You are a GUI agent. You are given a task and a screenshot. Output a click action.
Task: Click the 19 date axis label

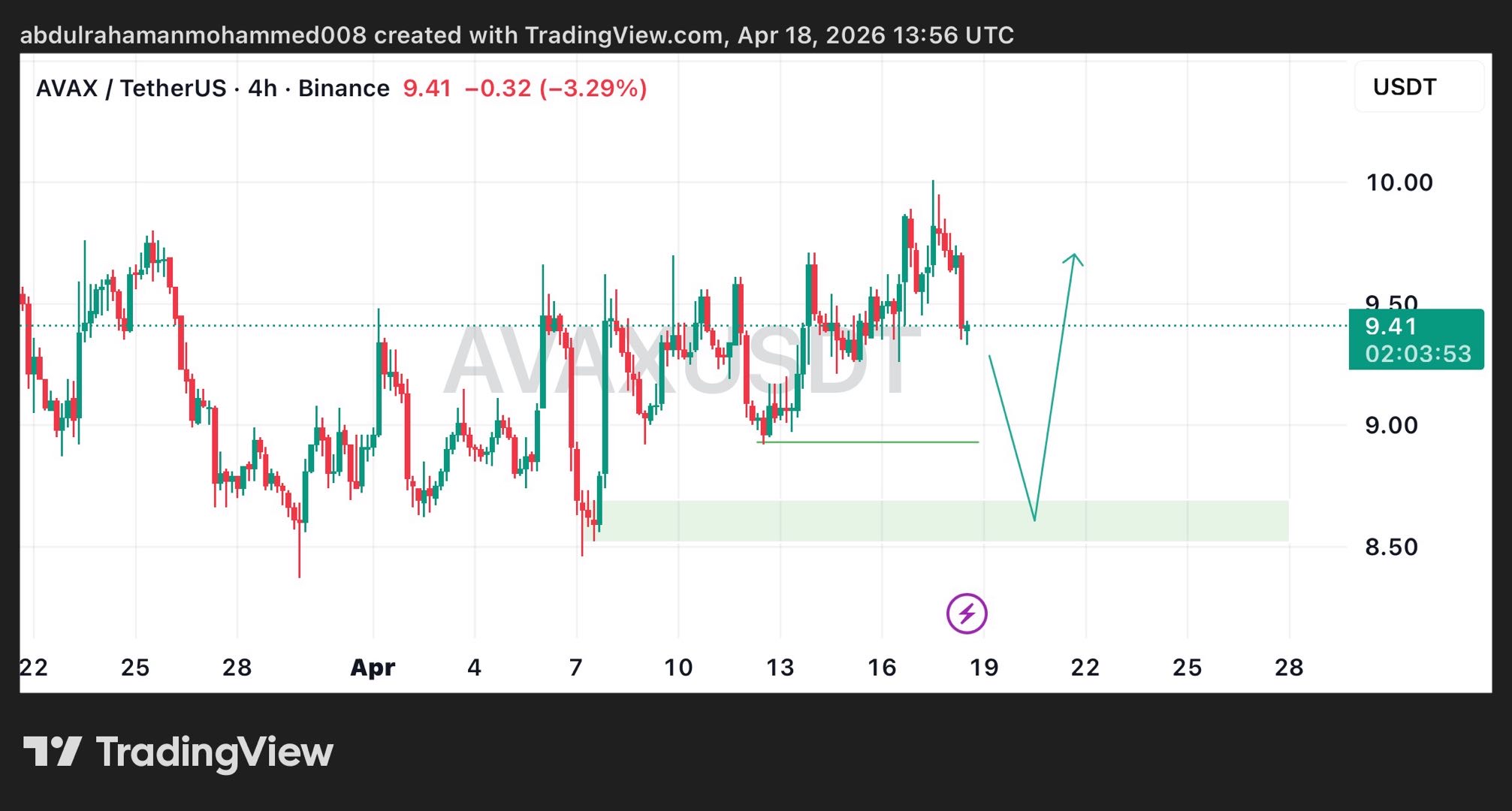(x=984, y=668)
